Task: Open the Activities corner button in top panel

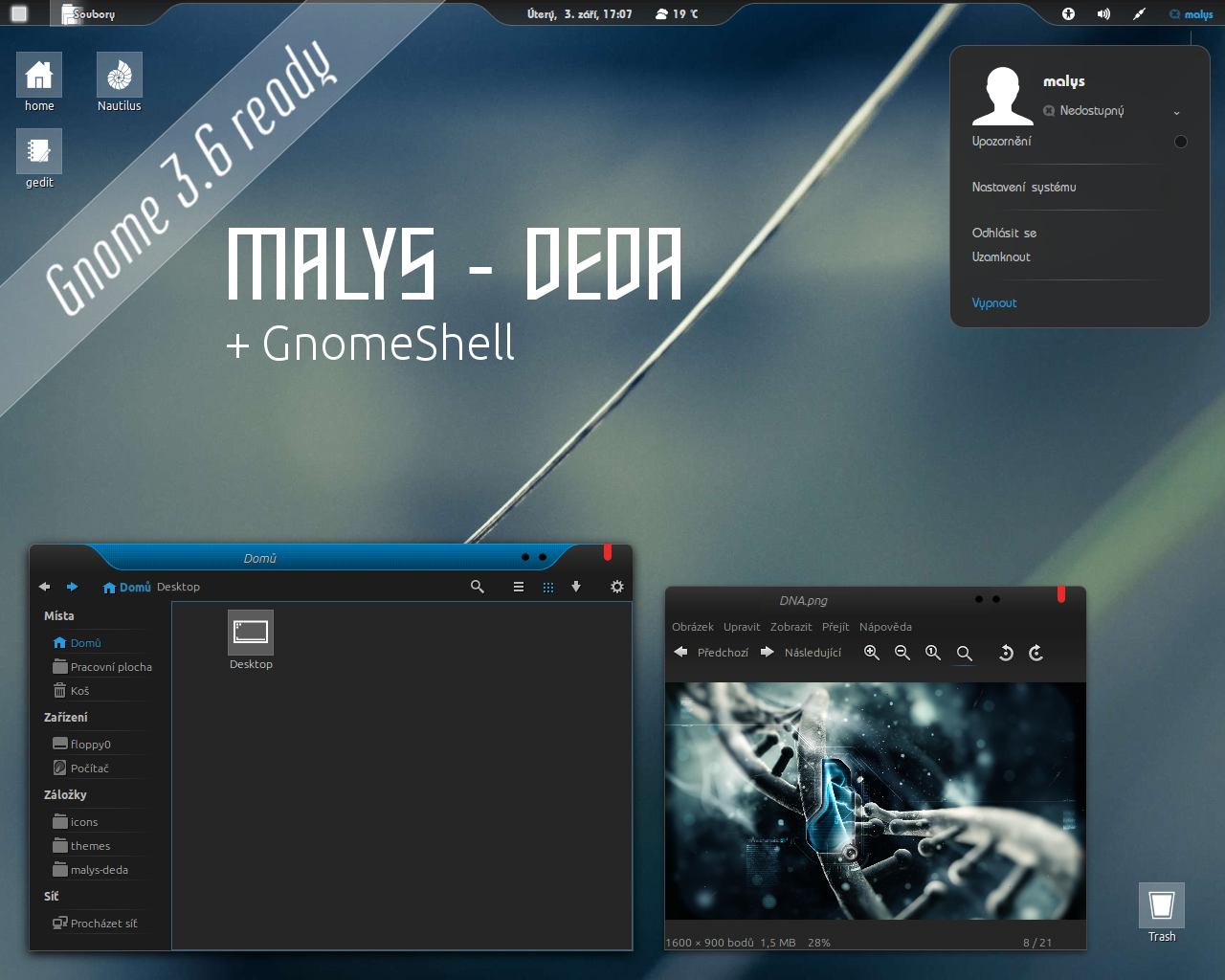Action: point(19,13)
